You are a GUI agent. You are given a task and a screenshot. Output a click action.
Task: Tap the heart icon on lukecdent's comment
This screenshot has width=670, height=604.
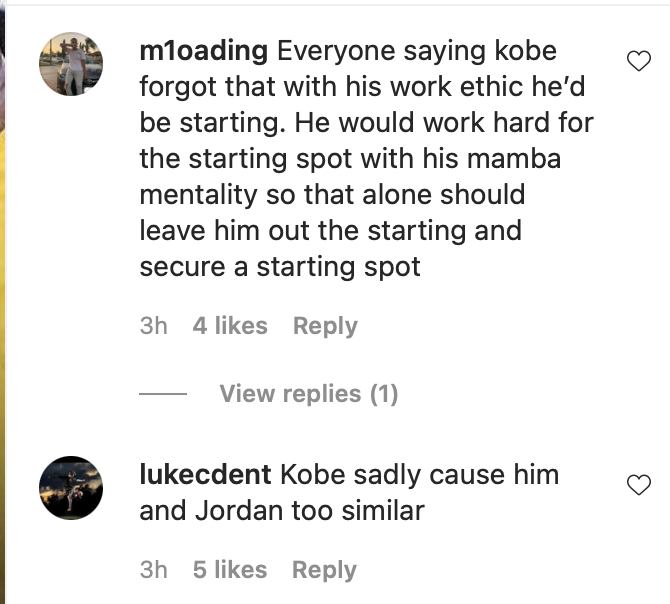638,485
